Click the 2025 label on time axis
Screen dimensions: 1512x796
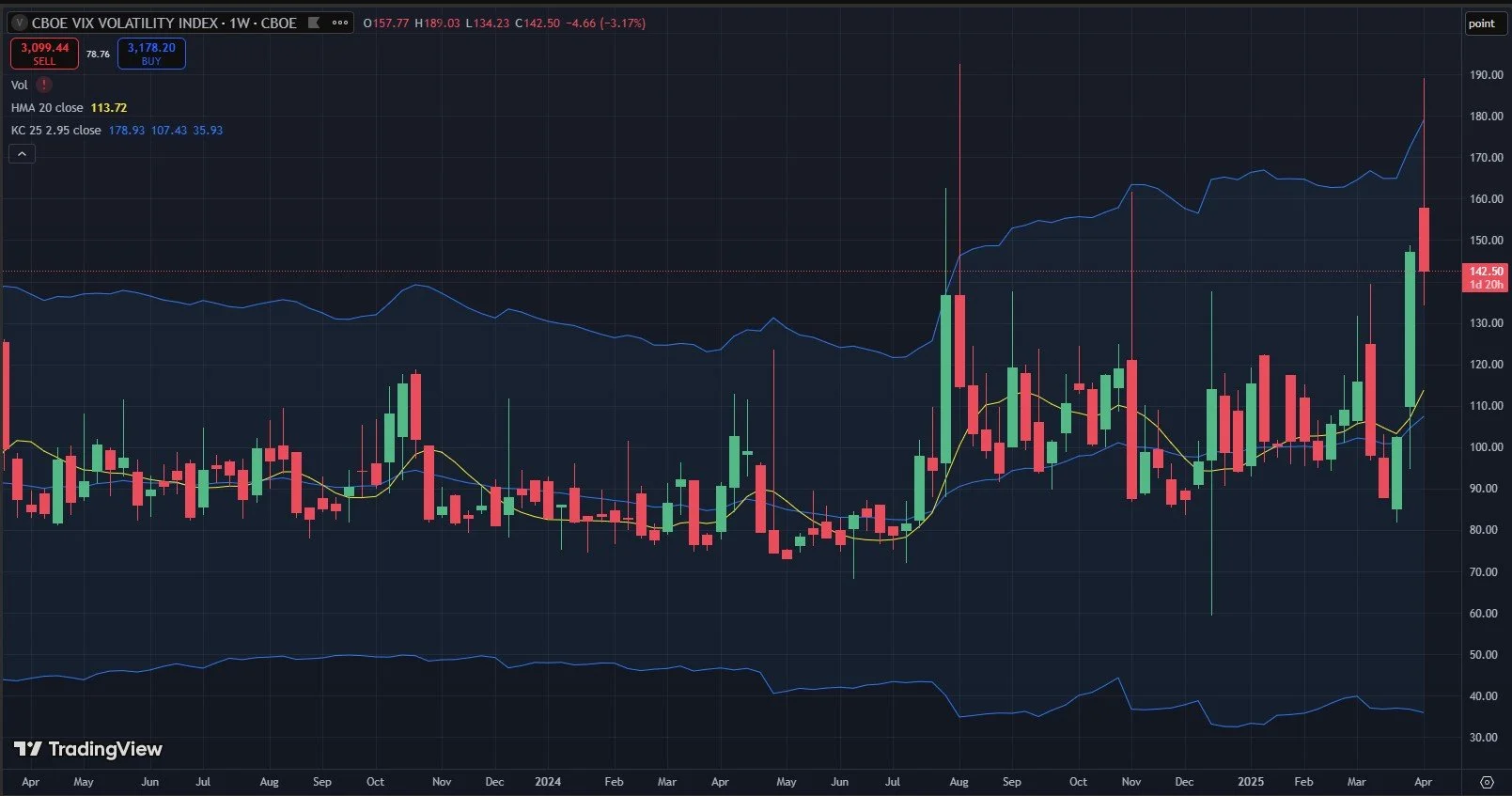coord(1251,782)
